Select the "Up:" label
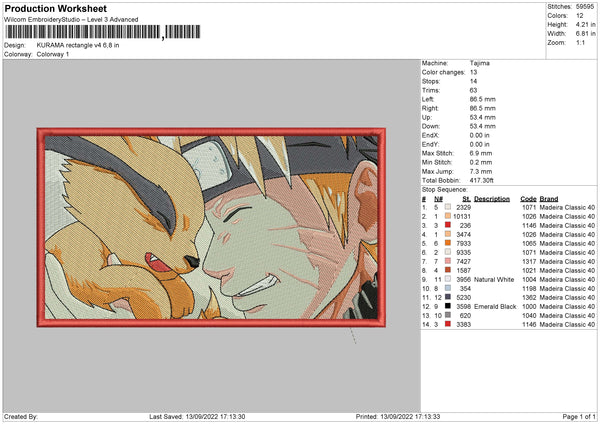The height and width of the screenshot is (424, 600). point(427,117)
